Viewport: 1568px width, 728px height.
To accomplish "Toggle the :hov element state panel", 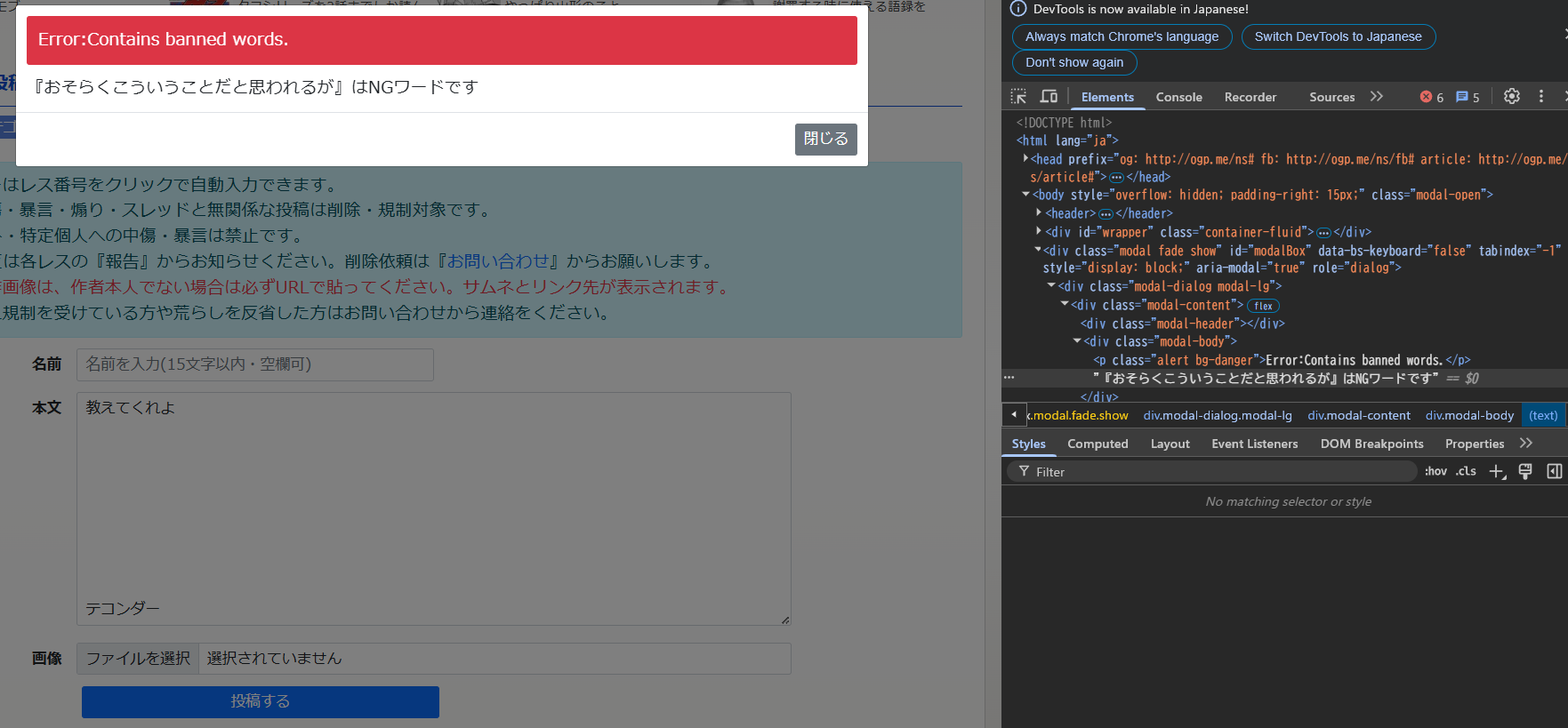I will pyautogui.click(x=1435, y=472).
